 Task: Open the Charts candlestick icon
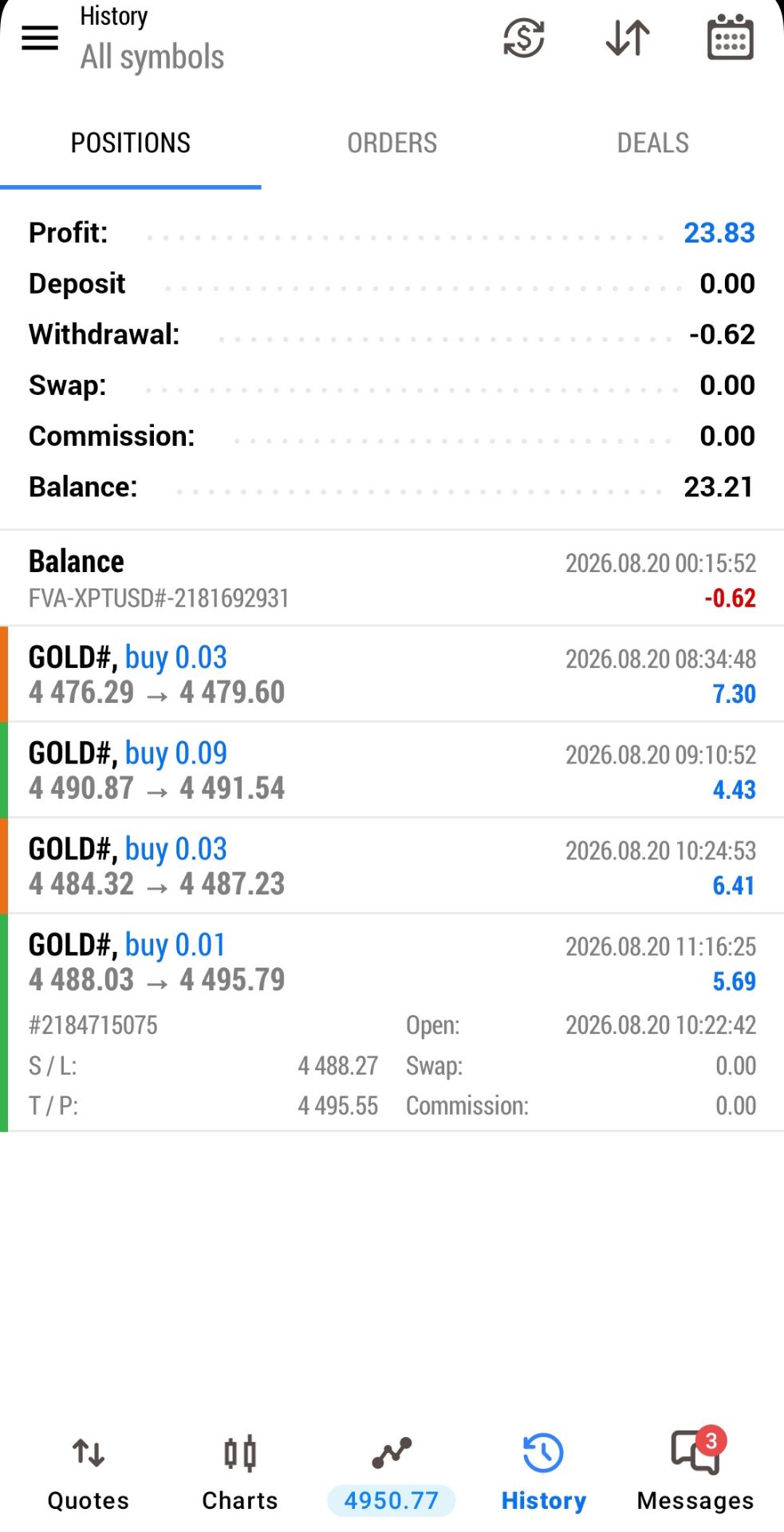coord(240,1454)
